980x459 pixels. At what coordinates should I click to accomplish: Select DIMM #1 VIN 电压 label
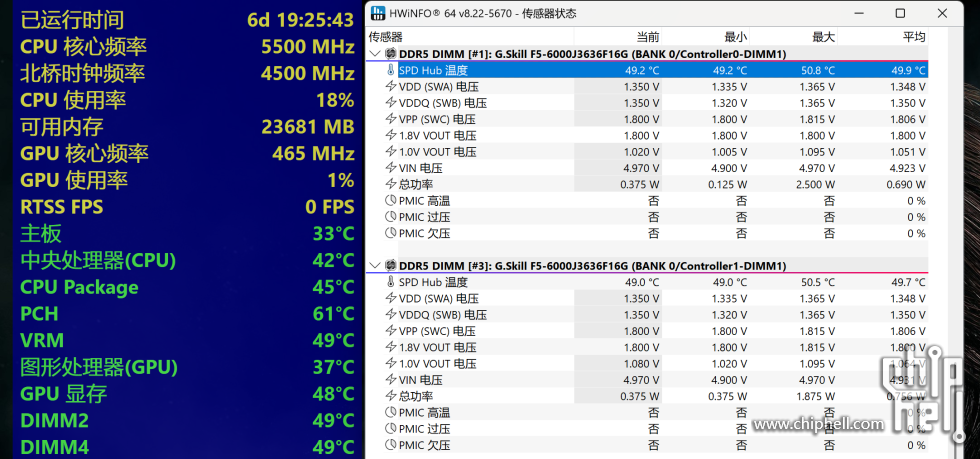[421, 168]
